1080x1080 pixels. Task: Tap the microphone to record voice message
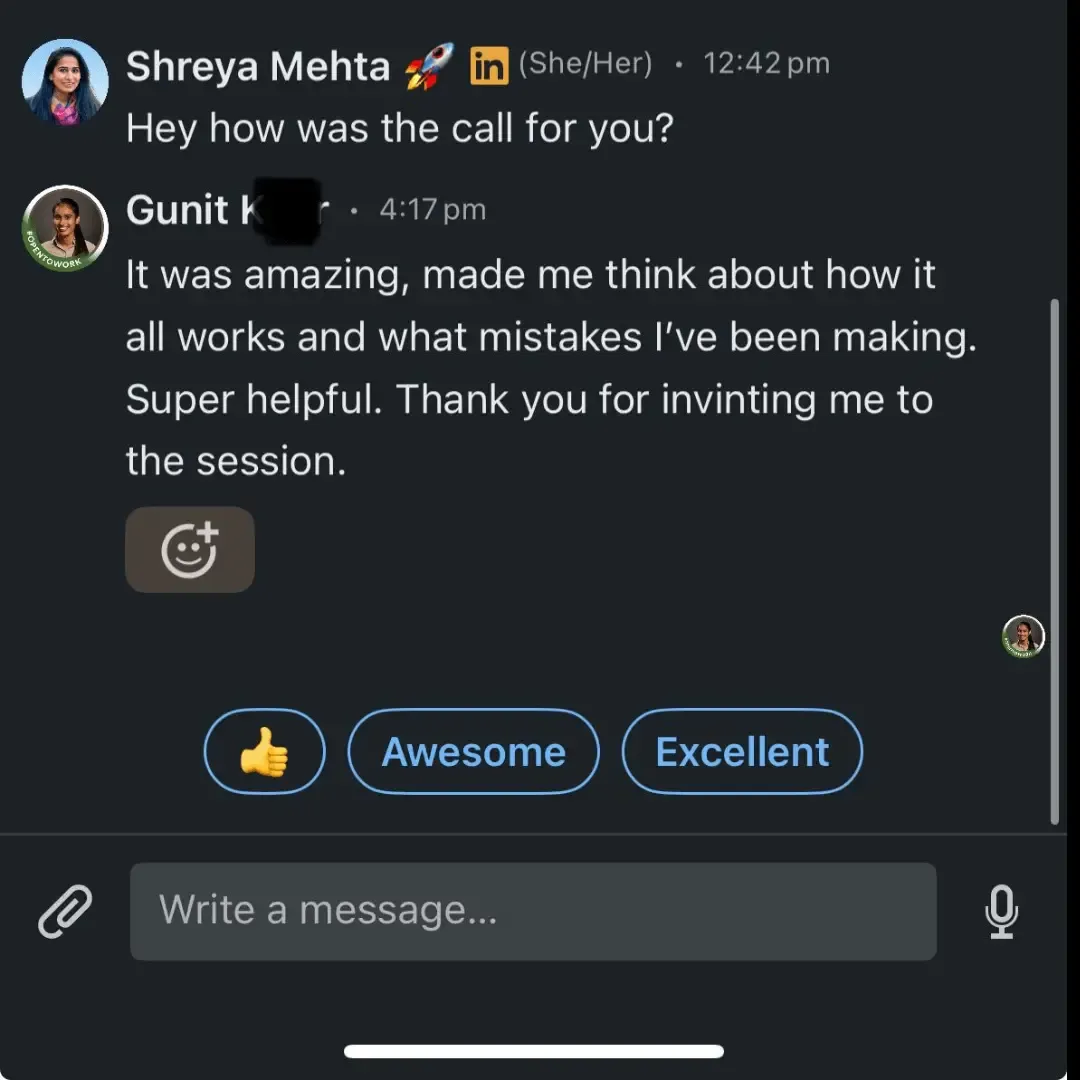pos(1001,911)
